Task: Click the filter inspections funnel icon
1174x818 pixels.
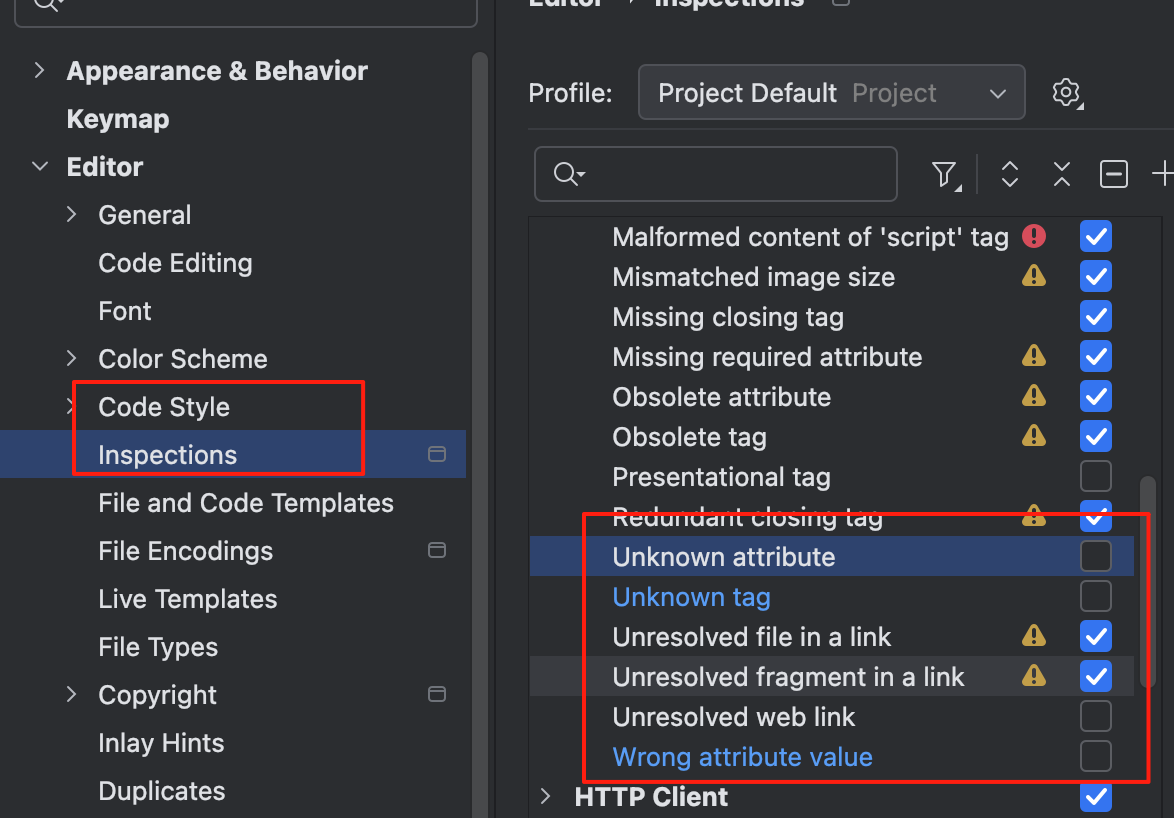Action: point(943,175)
